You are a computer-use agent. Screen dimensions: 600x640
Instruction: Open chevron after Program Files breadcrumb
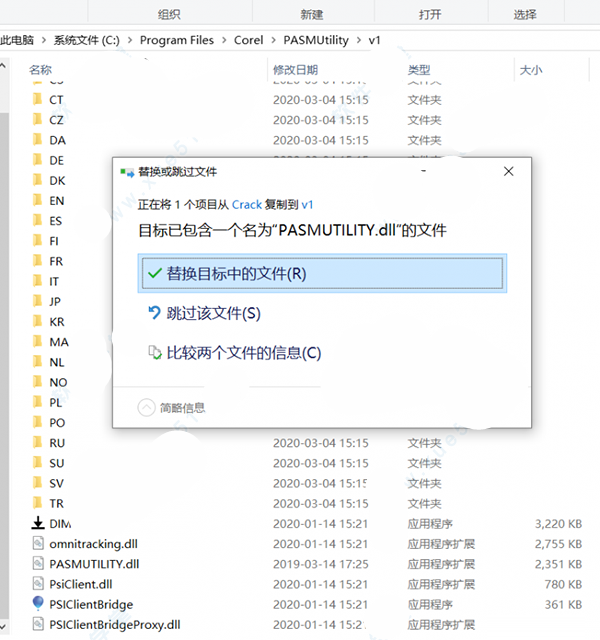[224, 40]
